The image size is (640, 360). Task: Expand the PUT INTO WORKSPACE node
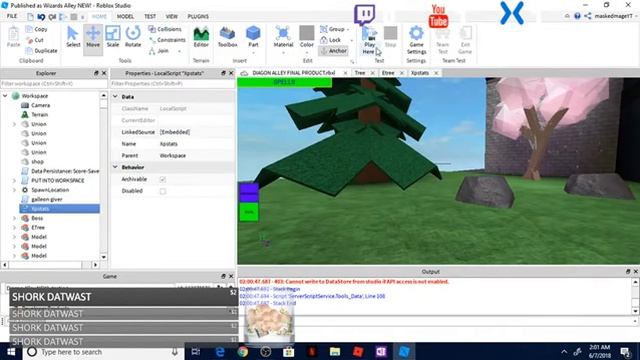click(x=15, y=180)
